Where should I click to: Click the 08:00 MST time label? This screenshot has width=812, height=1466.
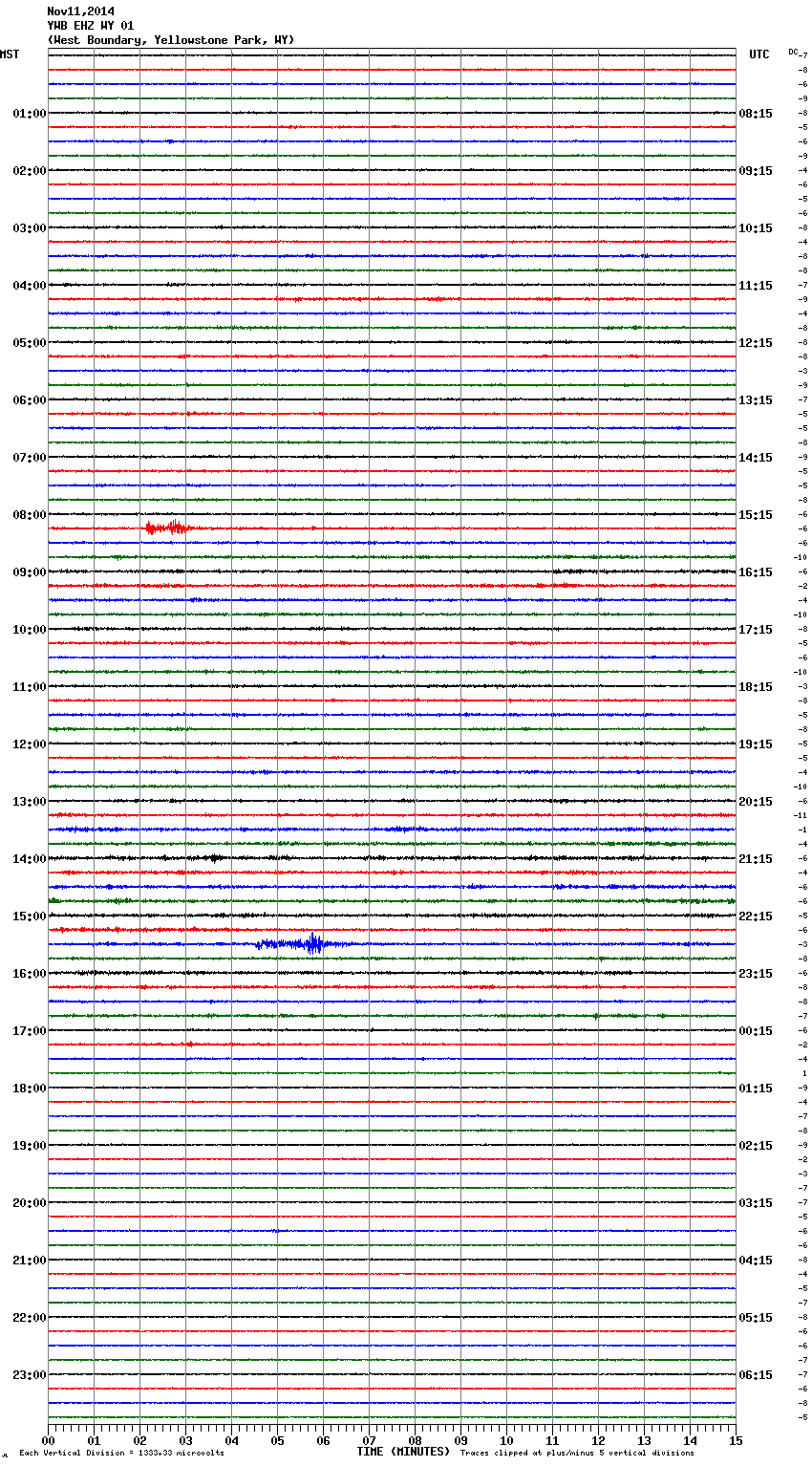click(30, 515)
